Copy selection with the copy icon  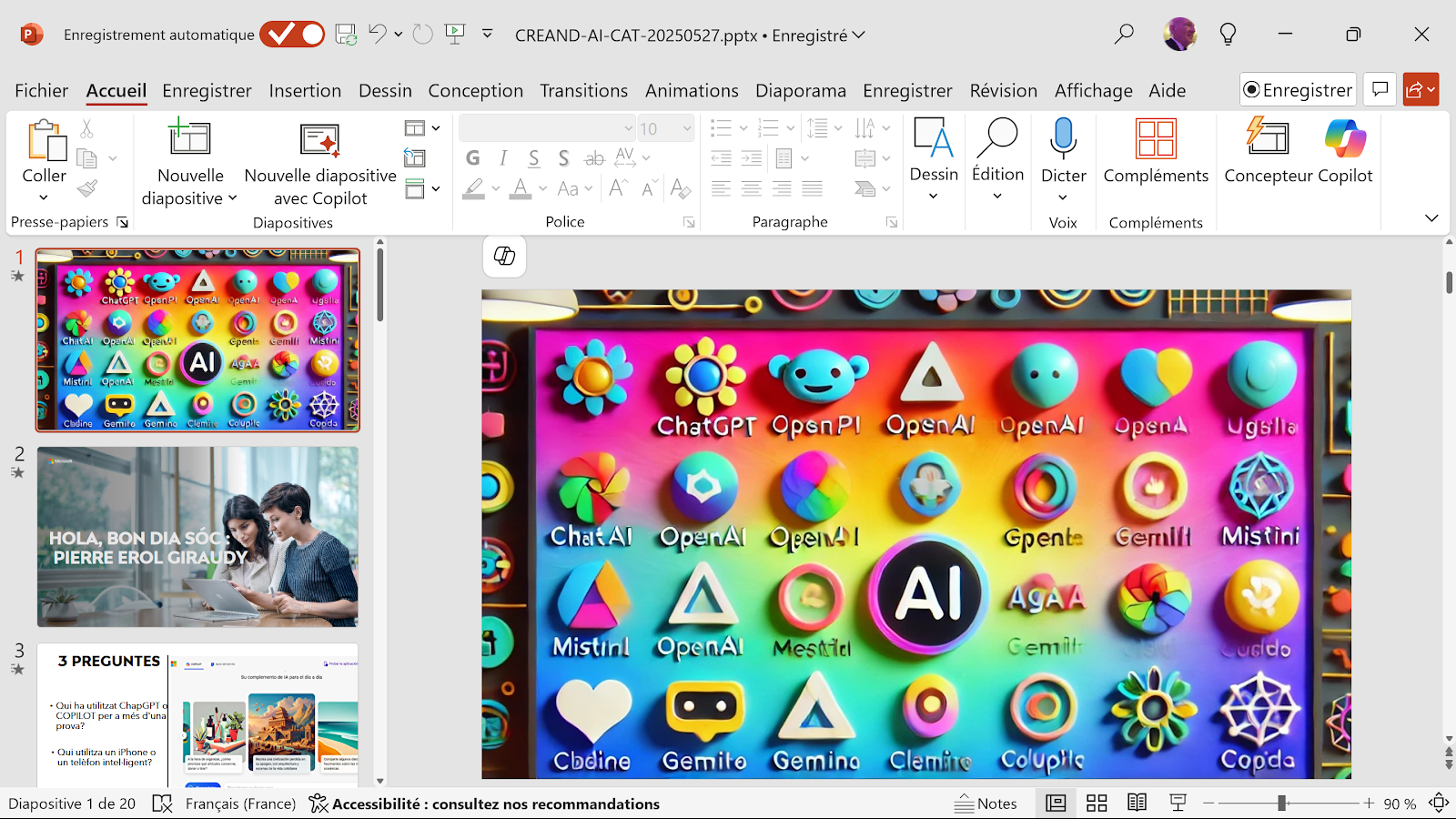click(x=87, y=158)
